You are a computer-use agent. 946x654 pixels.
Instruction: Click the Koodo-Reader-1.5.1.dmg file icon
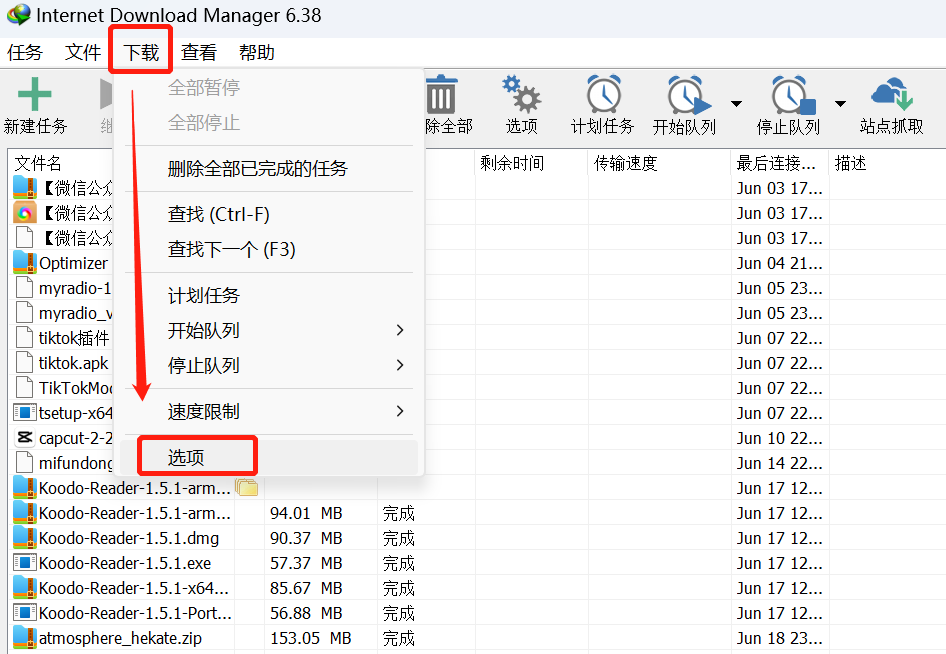click(x=25, y=537)
